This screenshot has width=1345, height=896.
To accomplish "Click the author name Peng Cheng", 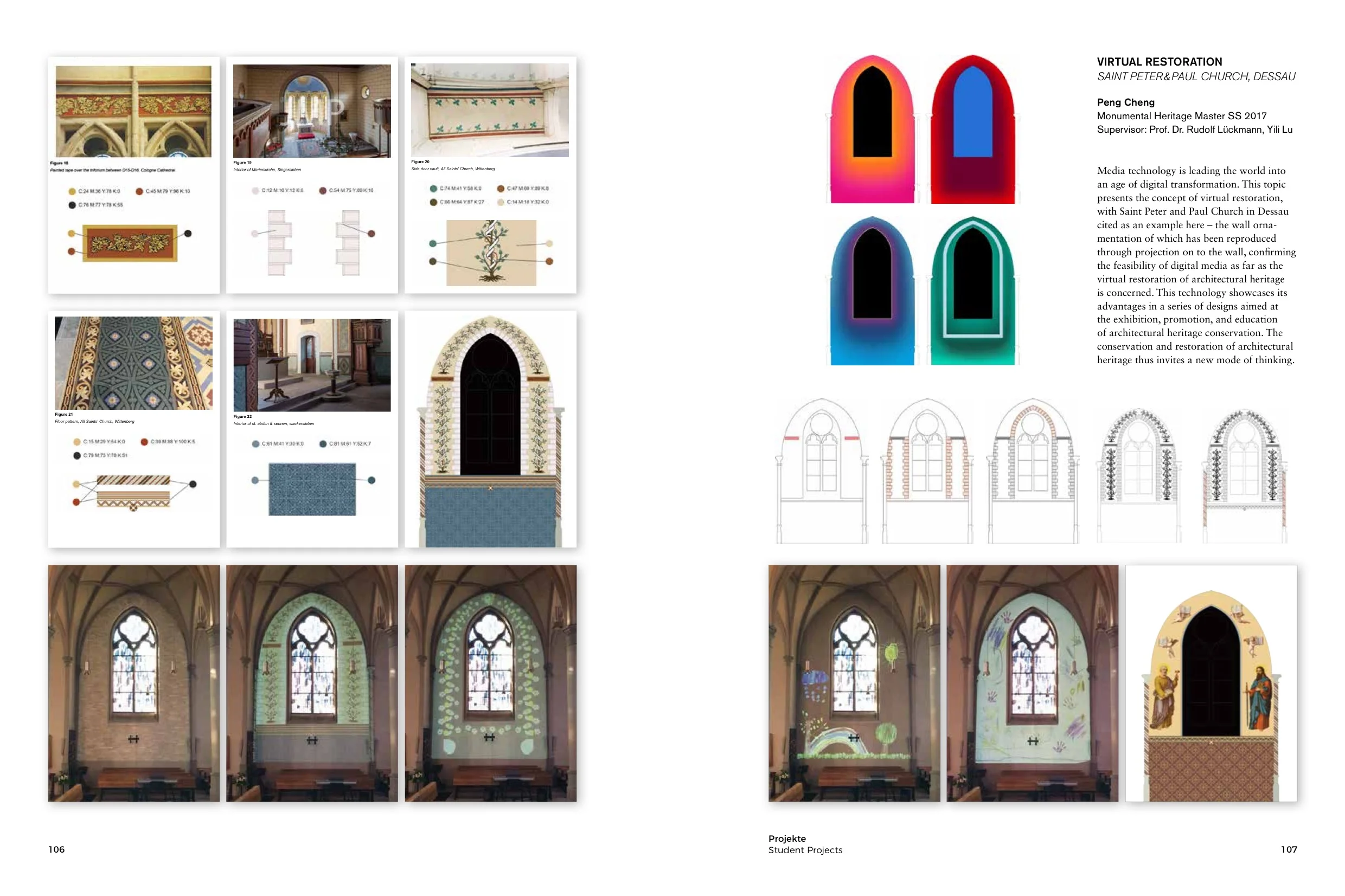I will (1125, 102).
